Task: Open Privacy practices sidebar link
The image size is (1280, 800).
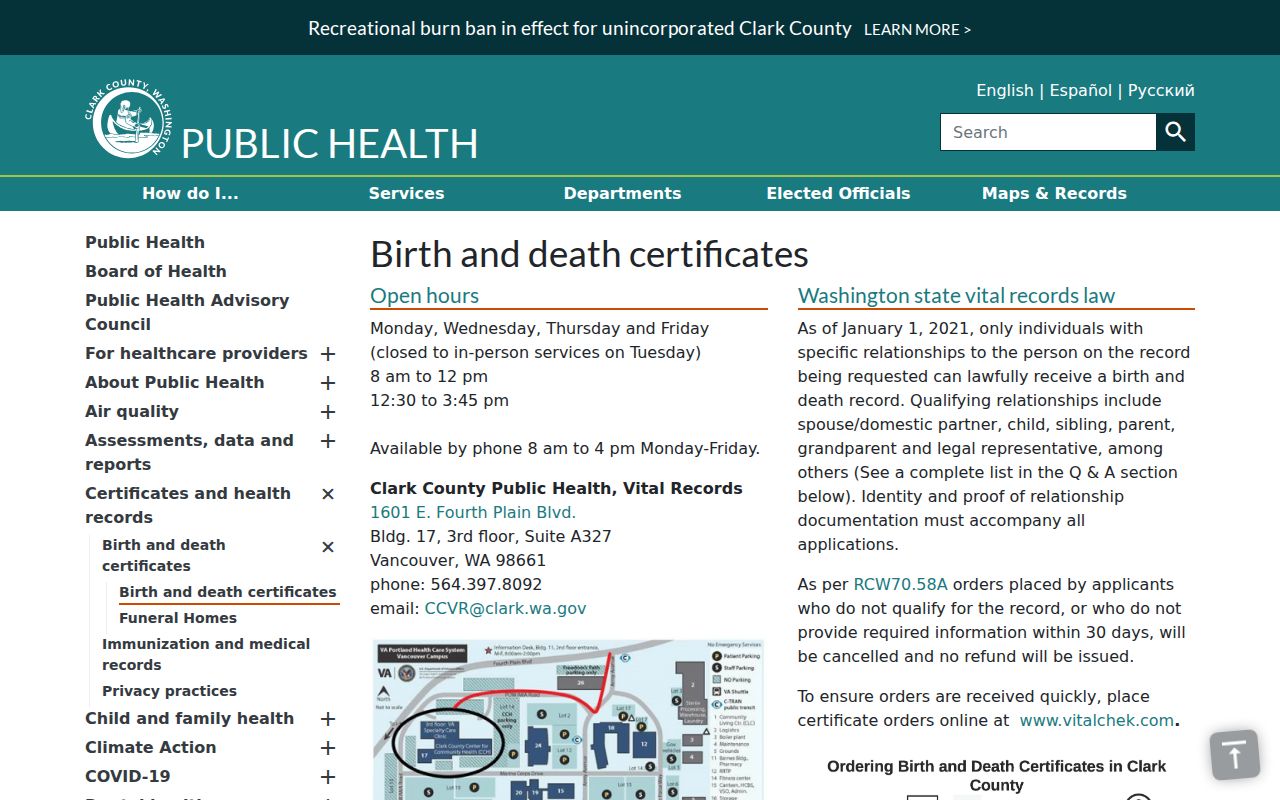Action: pyautogui.click(x=169, y=691)
